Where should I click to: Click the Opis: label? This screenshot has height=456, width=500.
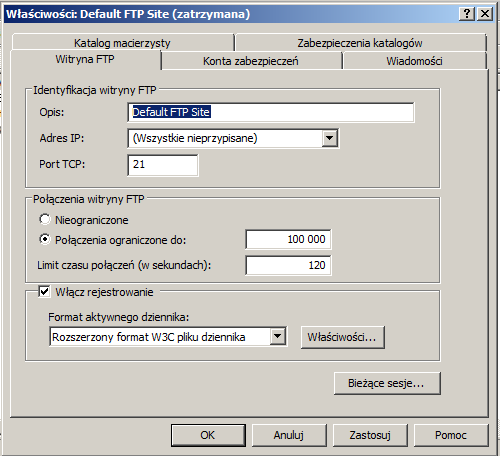click(x=52, y=112)
